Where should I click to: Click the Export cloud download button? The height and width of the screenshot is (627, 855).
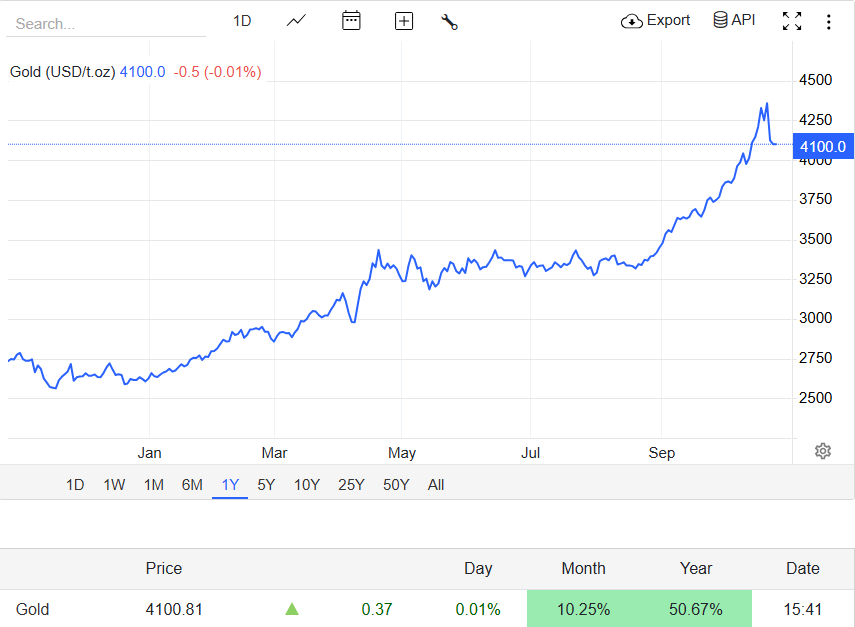(656, 20)
